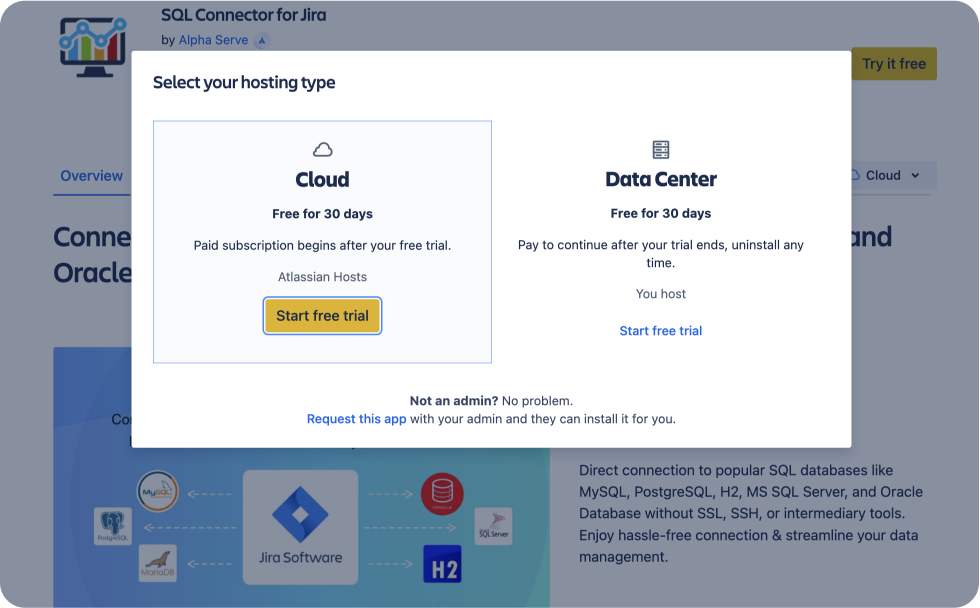The height and width of the screenshot is (608, 980).
Task: Click the Jira Software diamond logo
Action: (300, 515)
